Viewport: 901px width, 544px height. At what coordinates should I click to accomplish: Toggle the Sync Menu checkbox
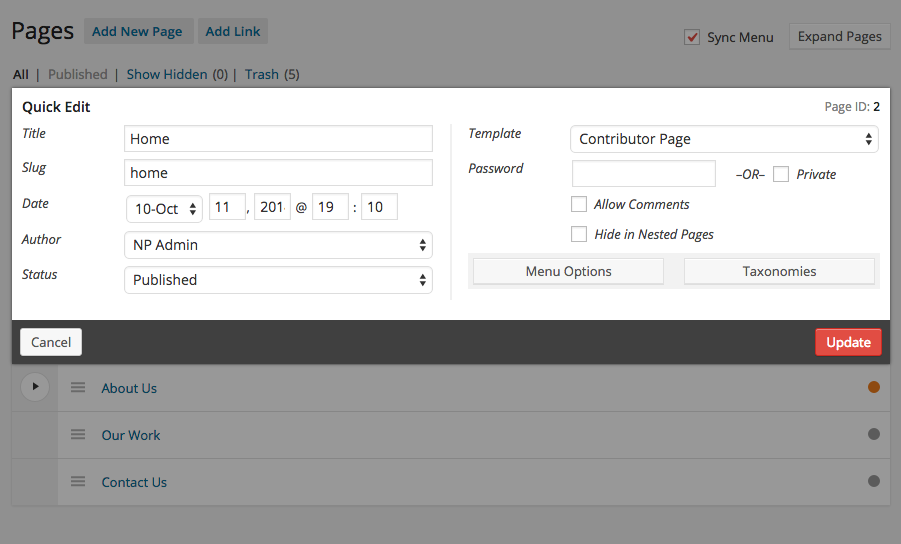(x=692, y=37)
